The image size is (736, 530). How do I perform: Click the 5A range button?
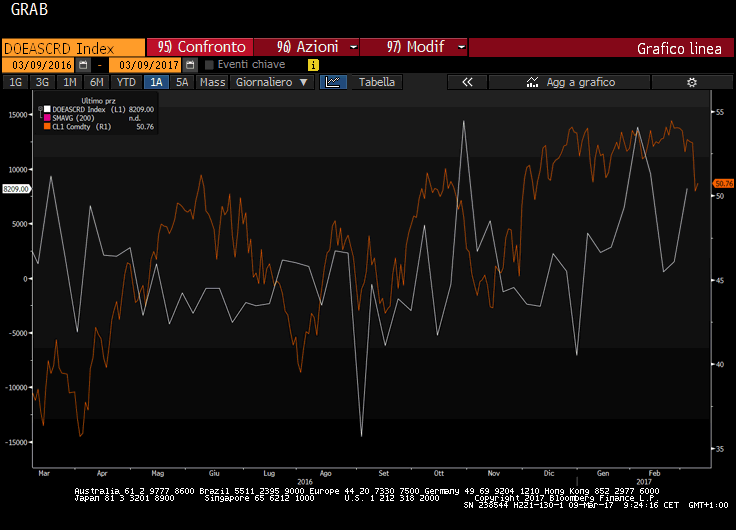[x=182, y=82]
